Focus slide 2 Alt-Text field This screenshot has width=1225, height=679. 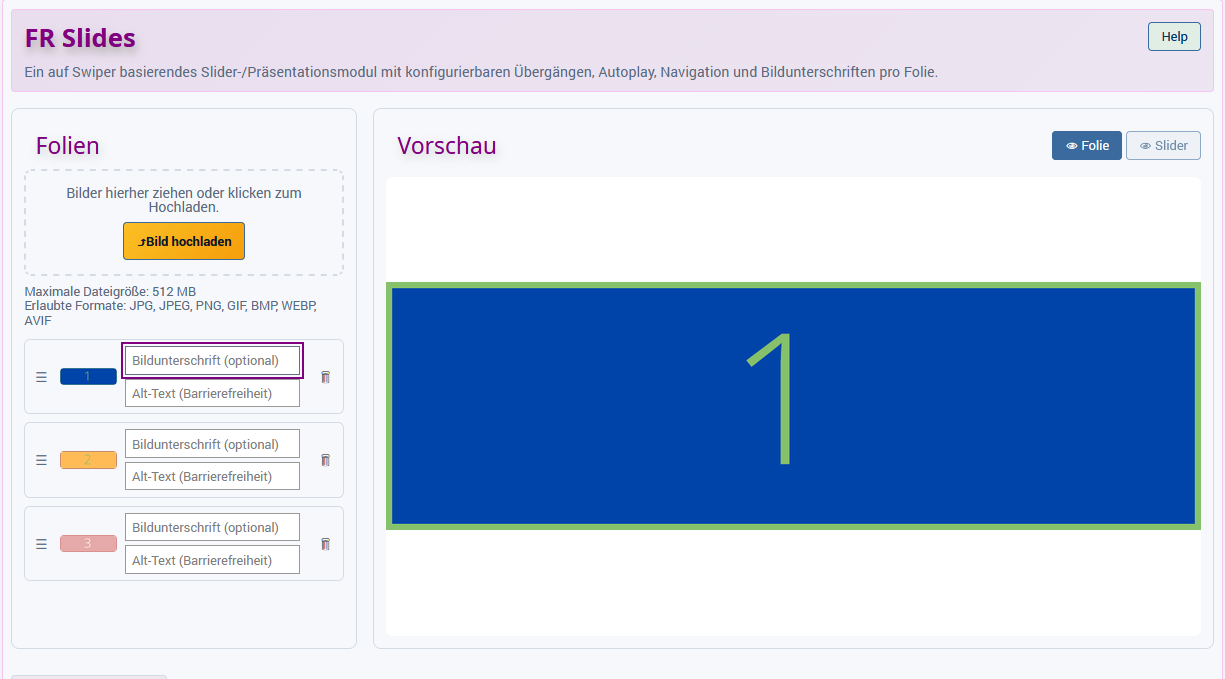[212, 476]
